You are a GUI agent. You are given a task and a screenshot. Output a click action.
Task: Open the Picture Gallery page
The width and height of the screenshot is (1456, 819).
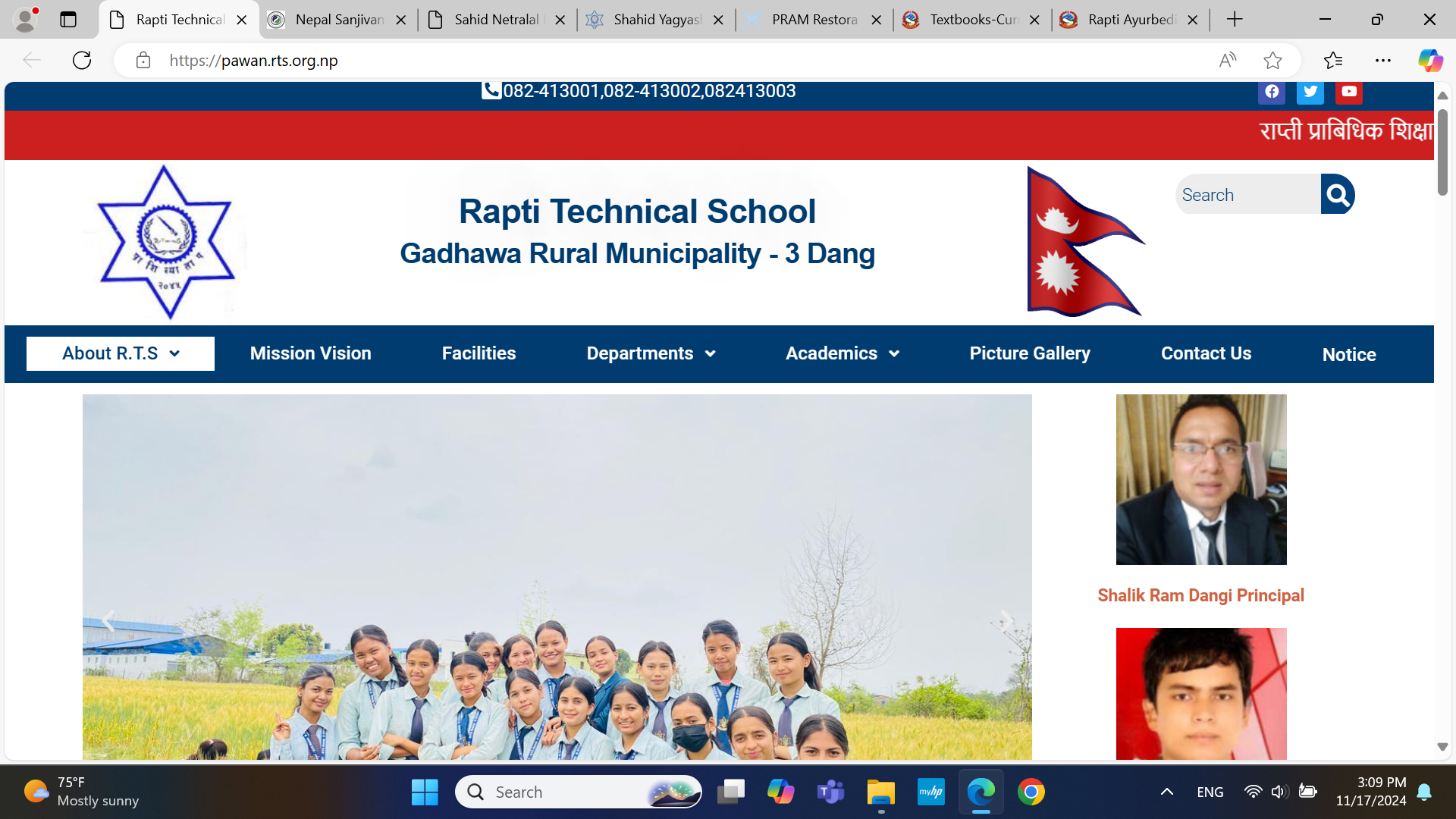(x=1029, y=353)
